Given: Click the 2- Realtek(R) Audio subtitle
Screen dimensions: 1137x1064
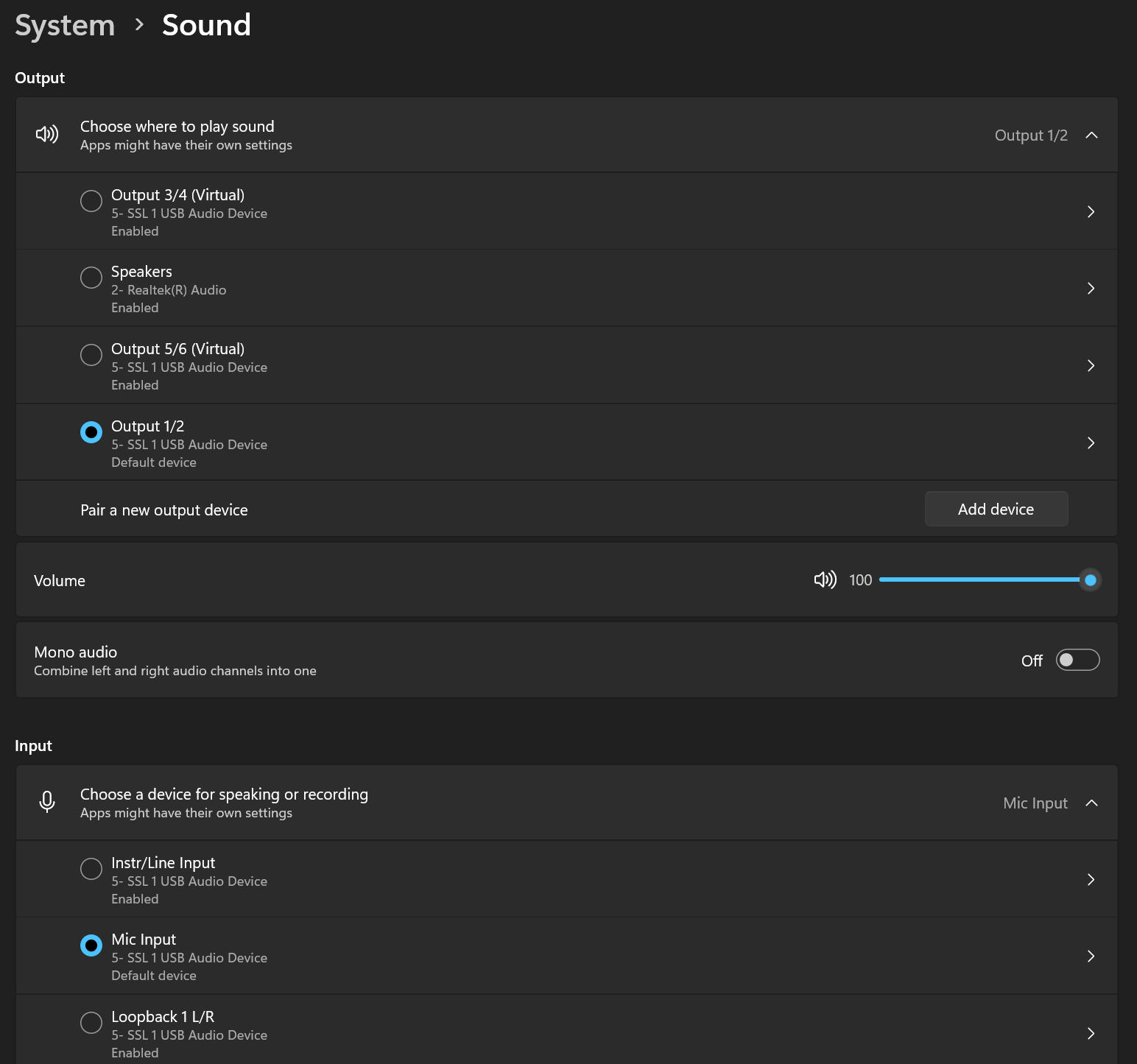Looking at the screenshot, I should pyautogui.click(x=169, y=290).
